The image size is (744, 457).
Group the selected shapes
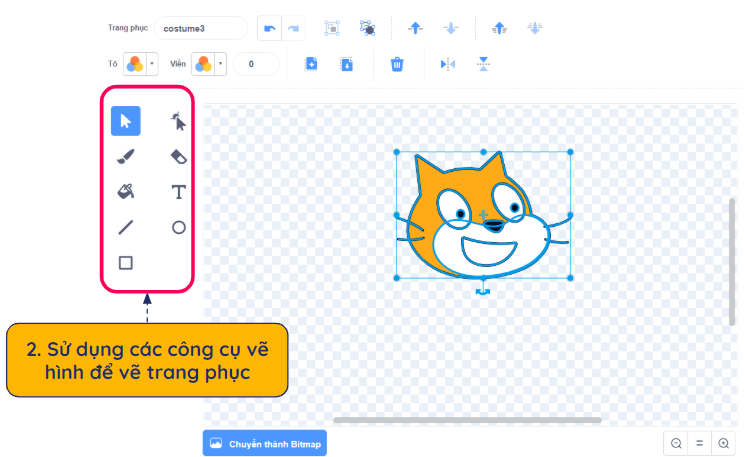[x=332, y=28]
